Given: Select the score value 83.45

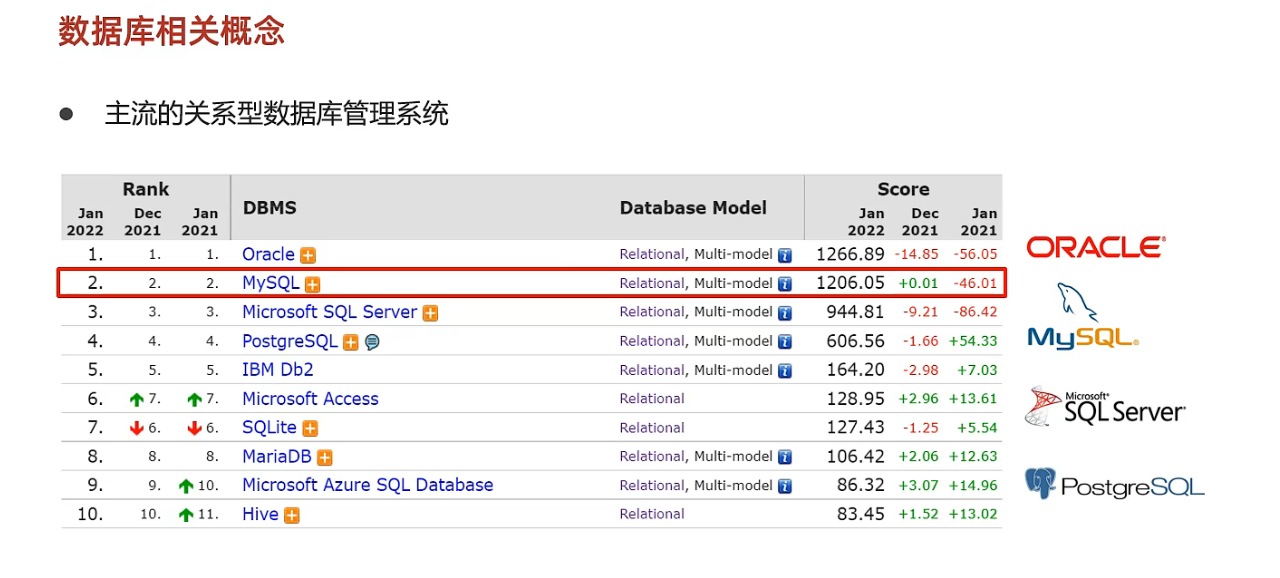Looking at the screenshot, I should tap(860, 514).
